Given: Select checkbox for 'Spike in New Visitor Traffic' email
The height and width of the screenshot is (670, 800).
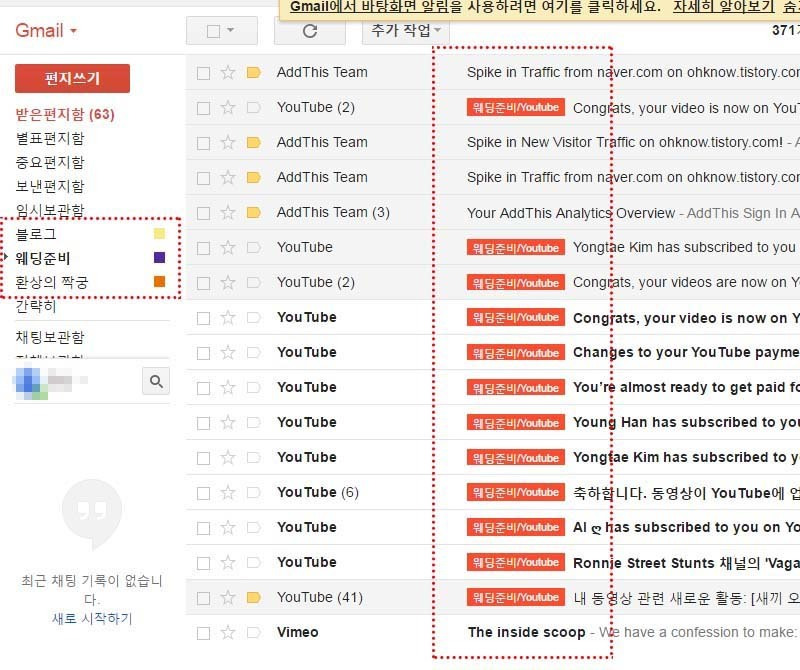Looking at the screenshot, I should [204, 143].
